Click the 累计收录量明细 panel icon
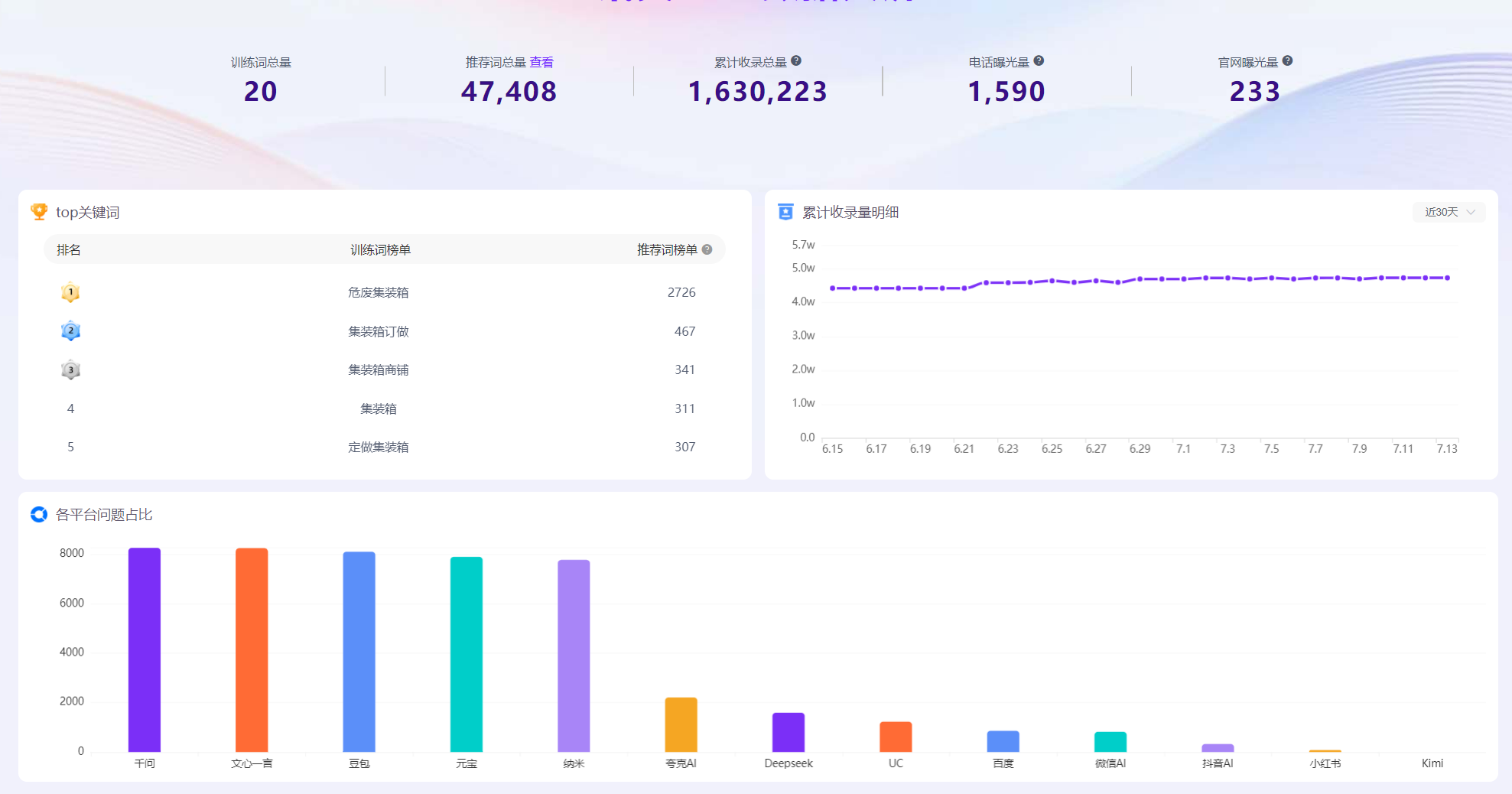This screenshot has height=794, width=1512. coord(785,212)
